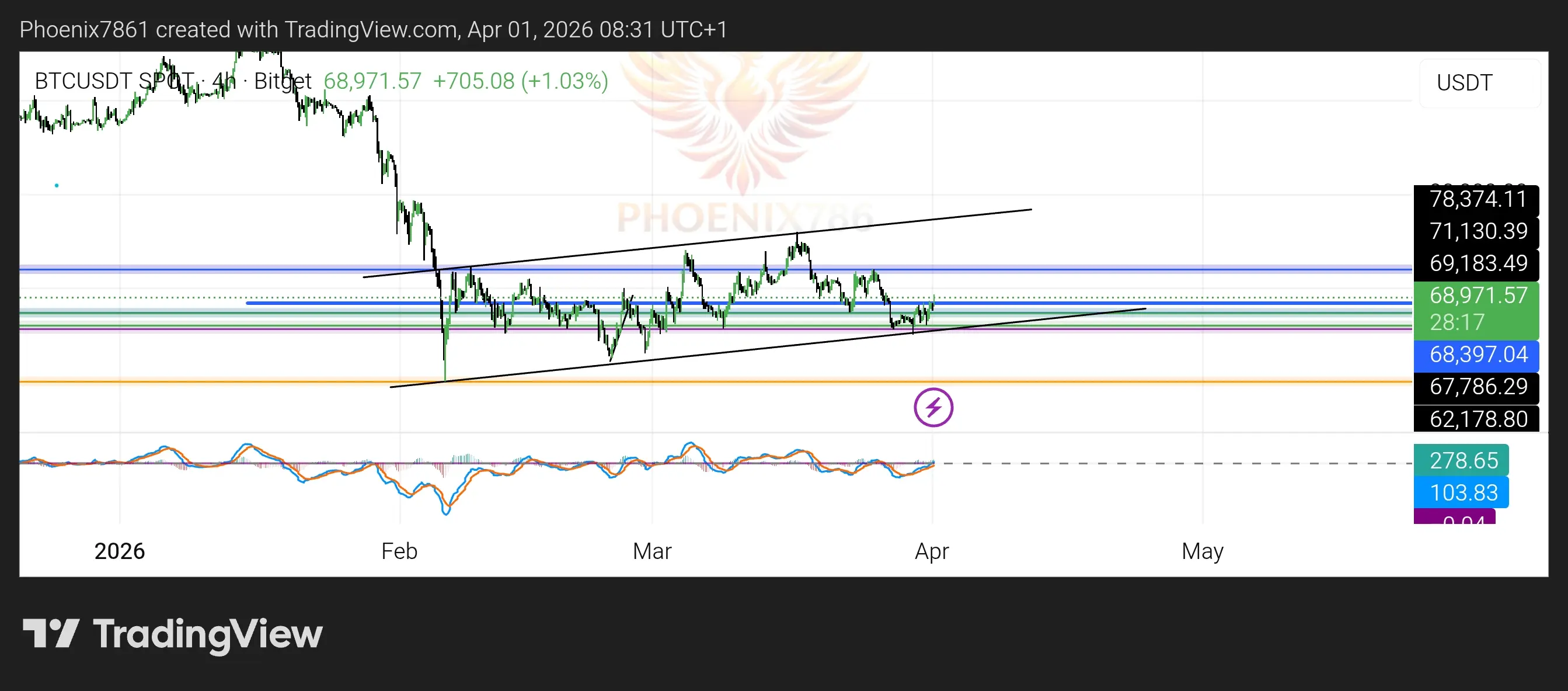The image size is (1568, 691).
Task: Click the Feb label on time axis
Action: click(x=399, y=551)
